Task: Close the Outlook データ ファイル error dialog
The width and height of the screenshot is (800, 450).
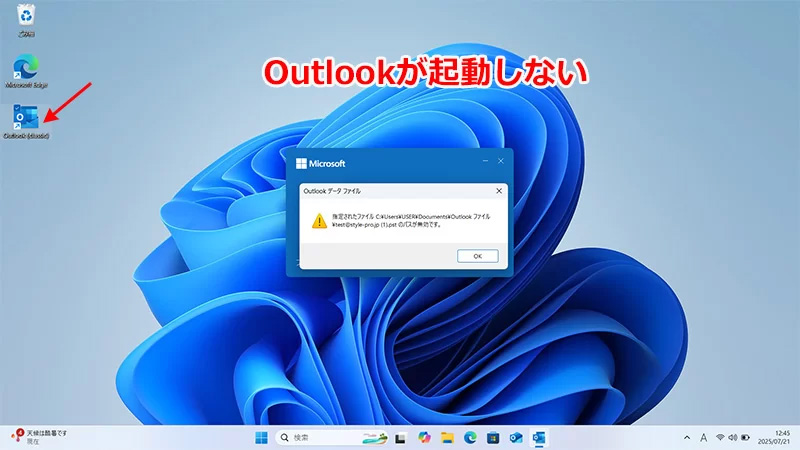Action: point(498,190)
